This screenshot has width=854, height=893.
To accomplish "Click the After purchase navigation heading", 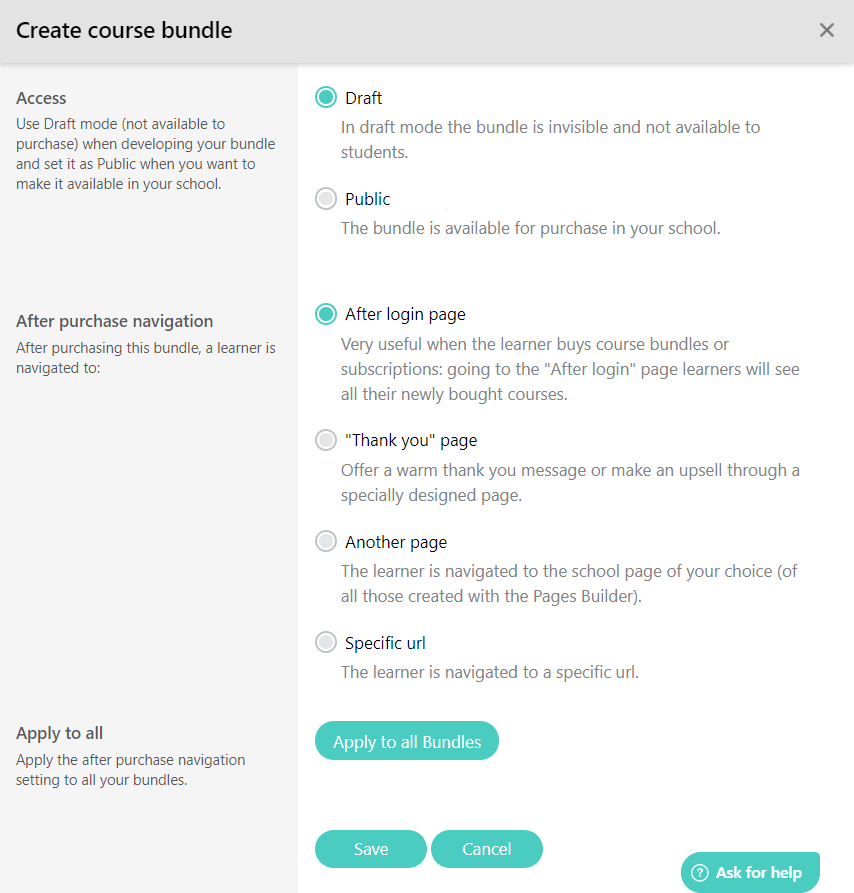I will 114,320.
